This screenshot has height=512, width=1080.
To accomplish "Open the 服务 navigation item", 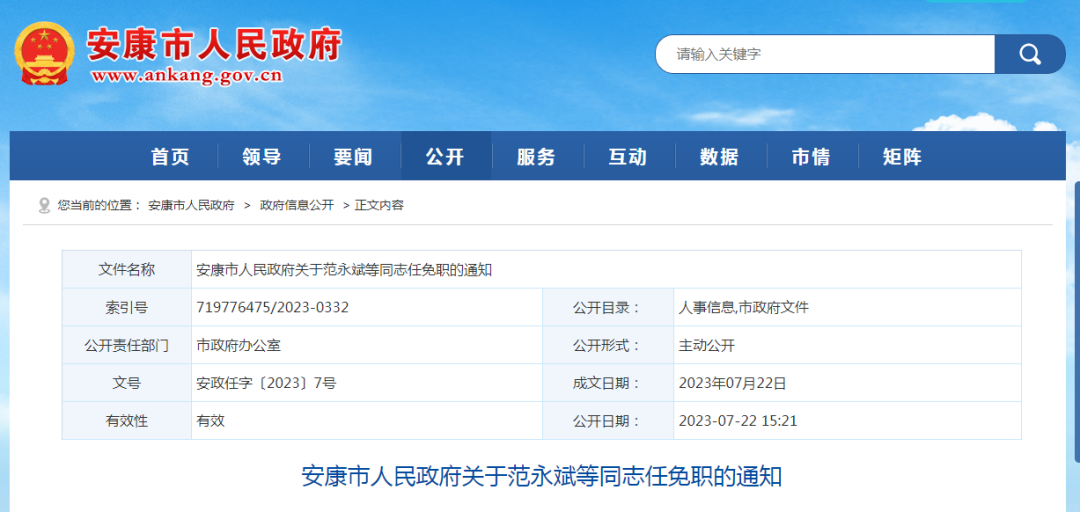I will click(x=536, y=157).
